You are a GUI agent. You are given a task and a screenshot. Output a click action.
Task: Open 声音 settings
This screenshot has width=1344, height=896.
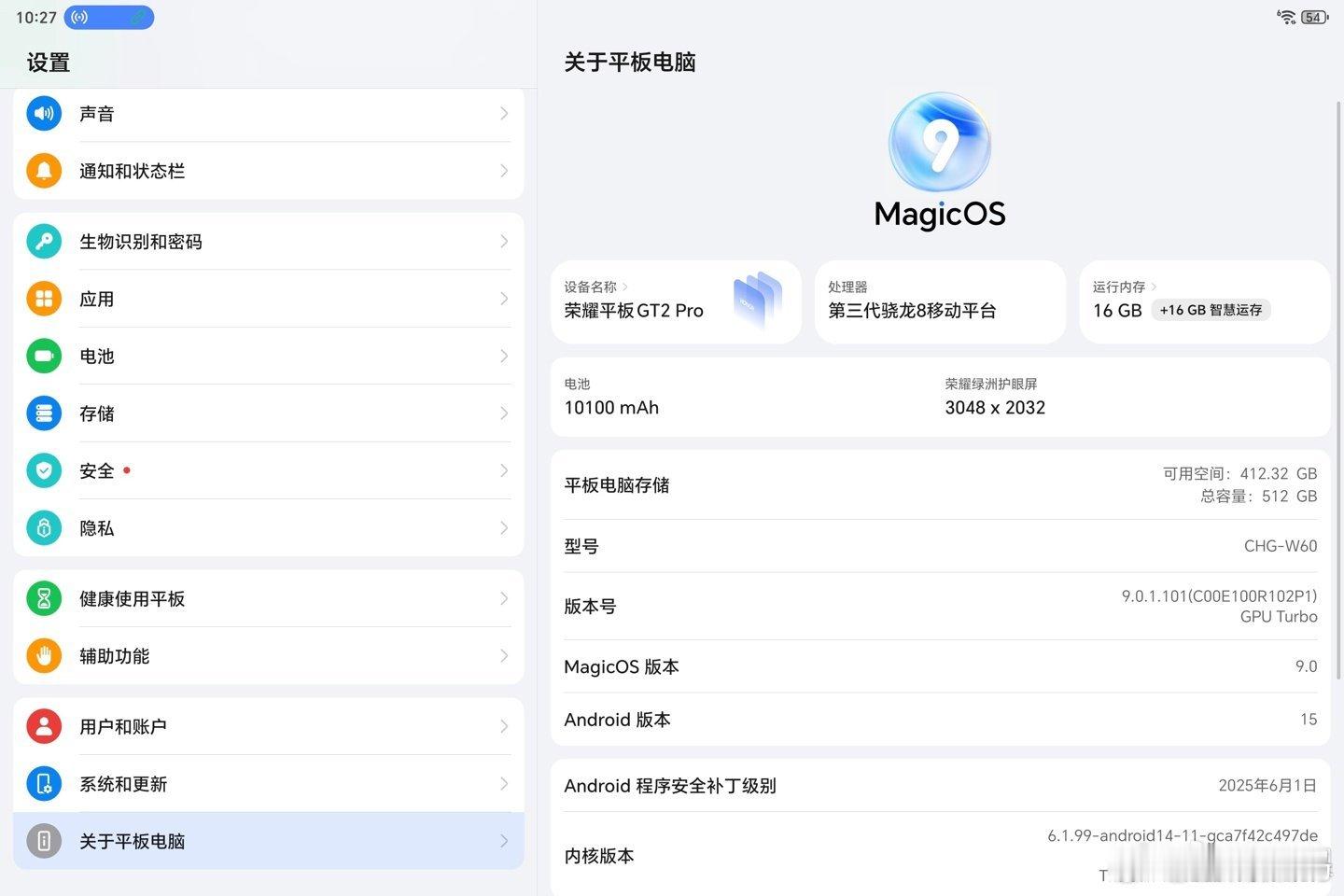pyautogui.click(x=269, y=114)
